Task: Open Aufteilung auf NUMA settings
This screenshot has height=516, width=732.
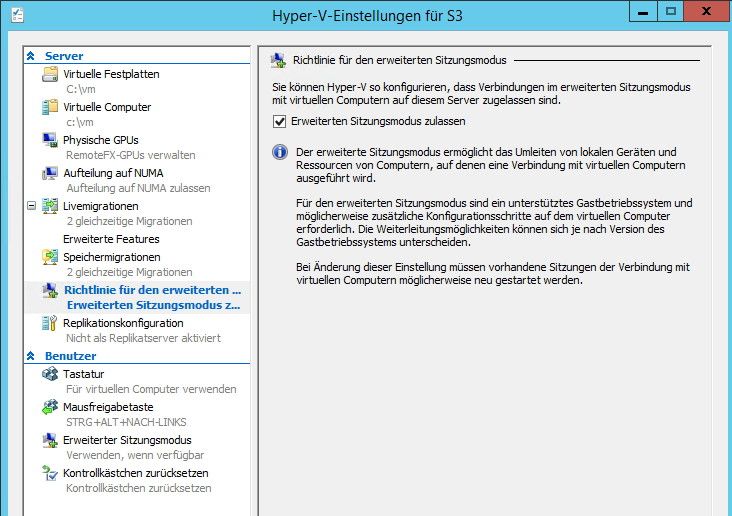Action: (x=113, y=173)
